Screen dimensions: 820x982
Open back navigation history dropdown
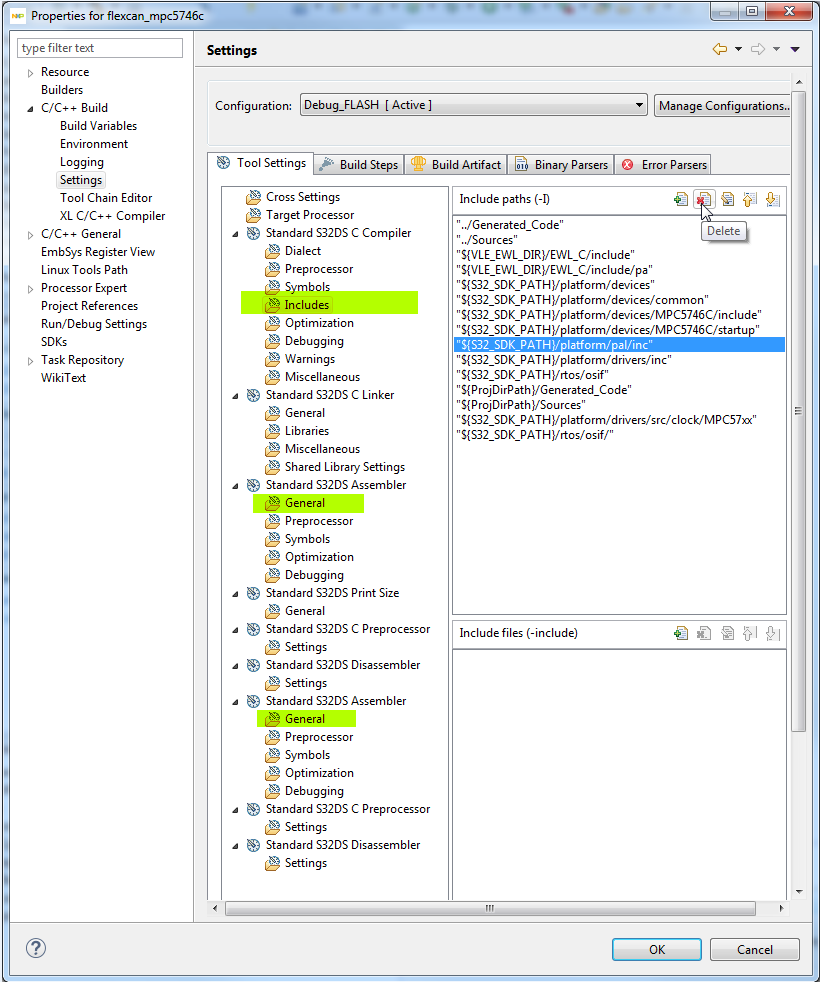[739, 49]
